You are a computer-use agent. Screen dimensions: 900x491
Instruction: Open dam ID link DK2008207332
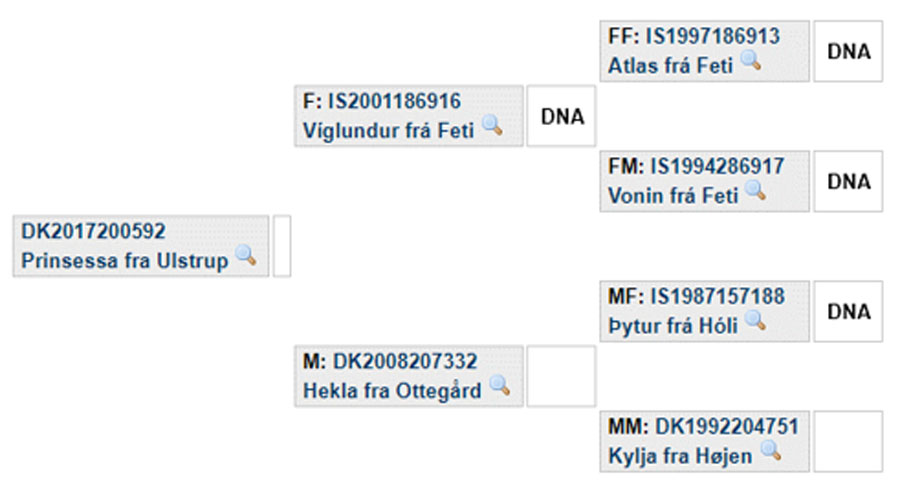click(405, 362)
